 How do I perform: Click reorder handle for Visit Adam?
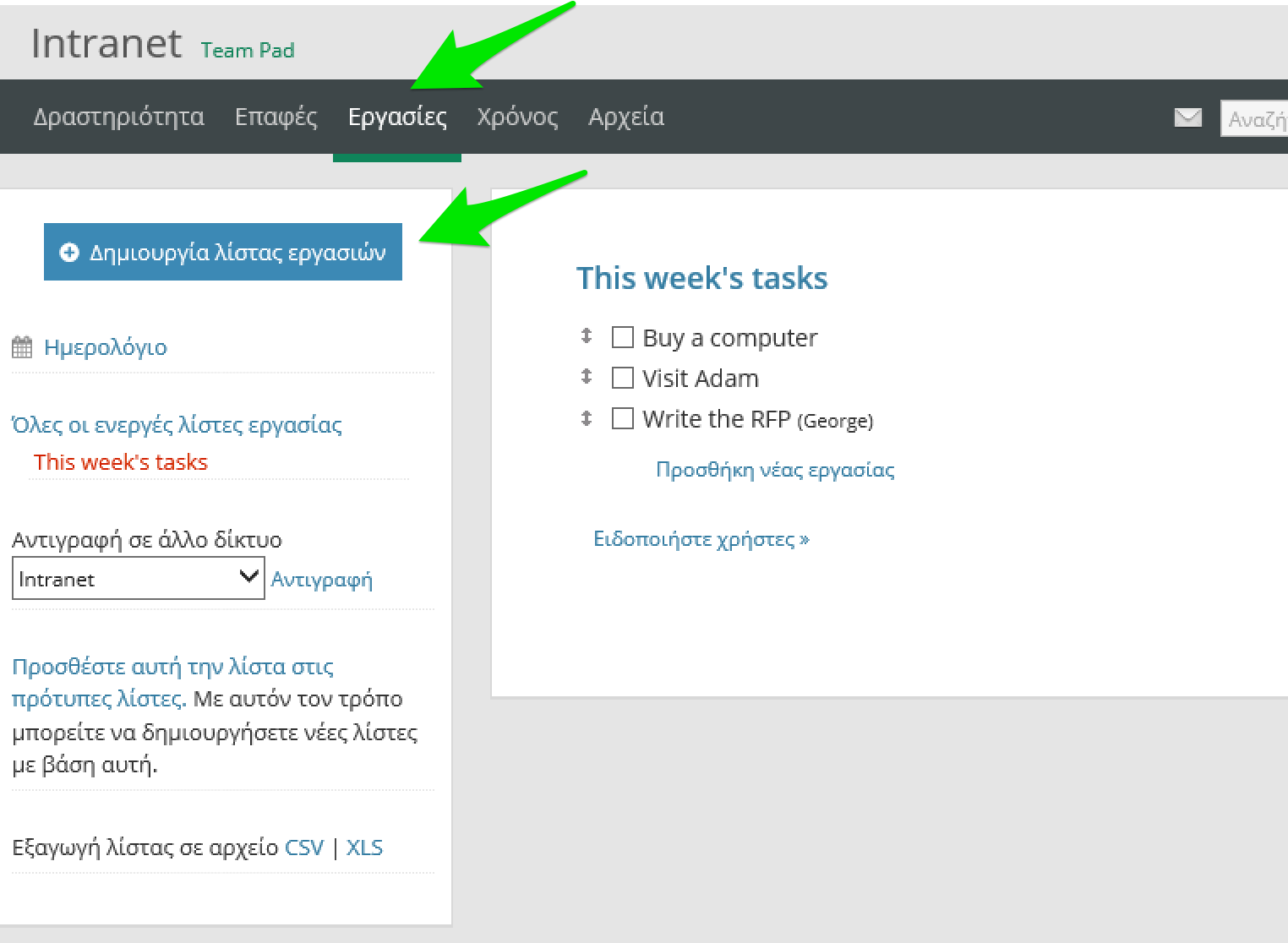coord(587,377)
